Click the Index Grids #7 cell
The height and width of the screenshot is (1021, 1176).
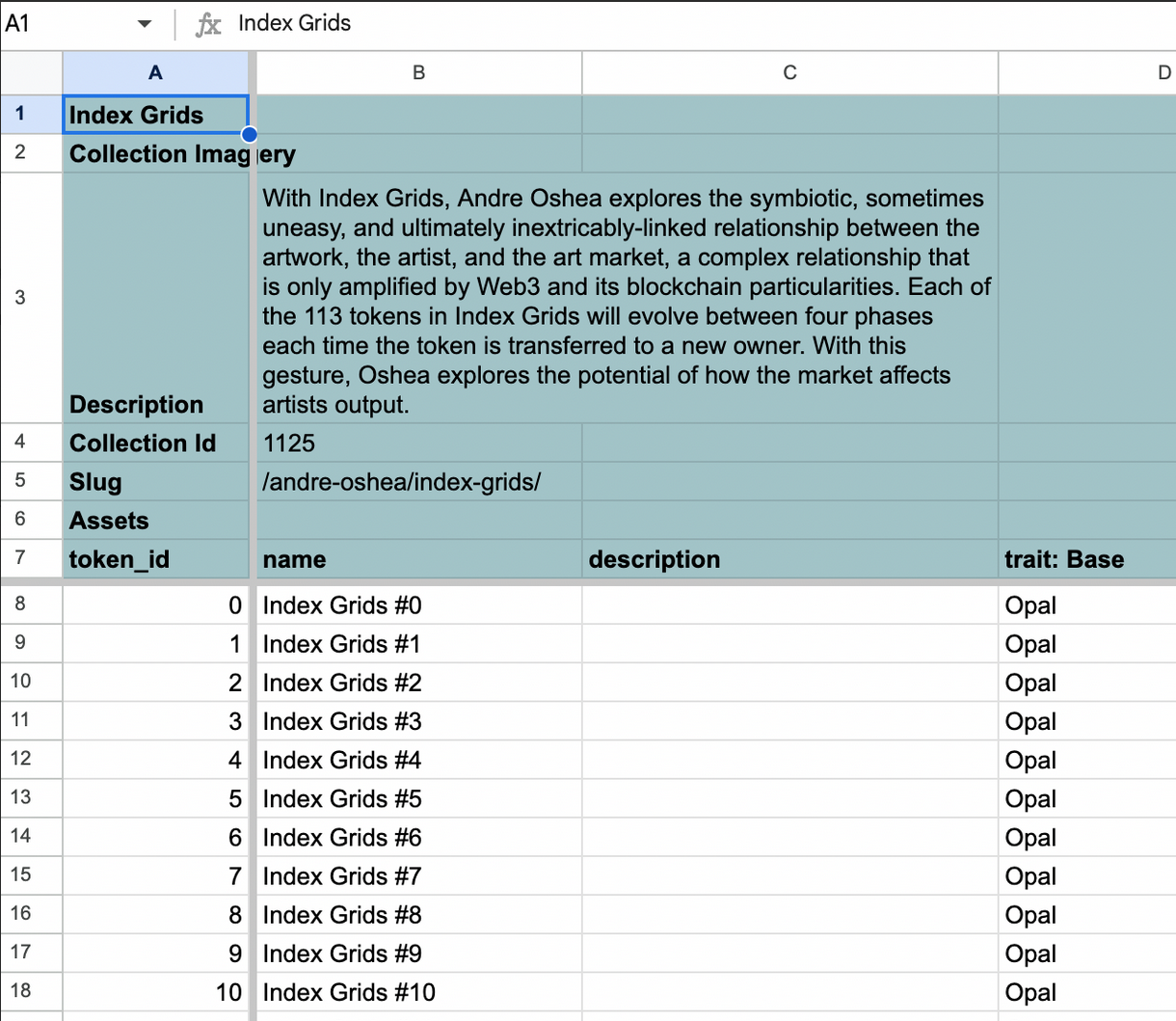coord(418,875)
